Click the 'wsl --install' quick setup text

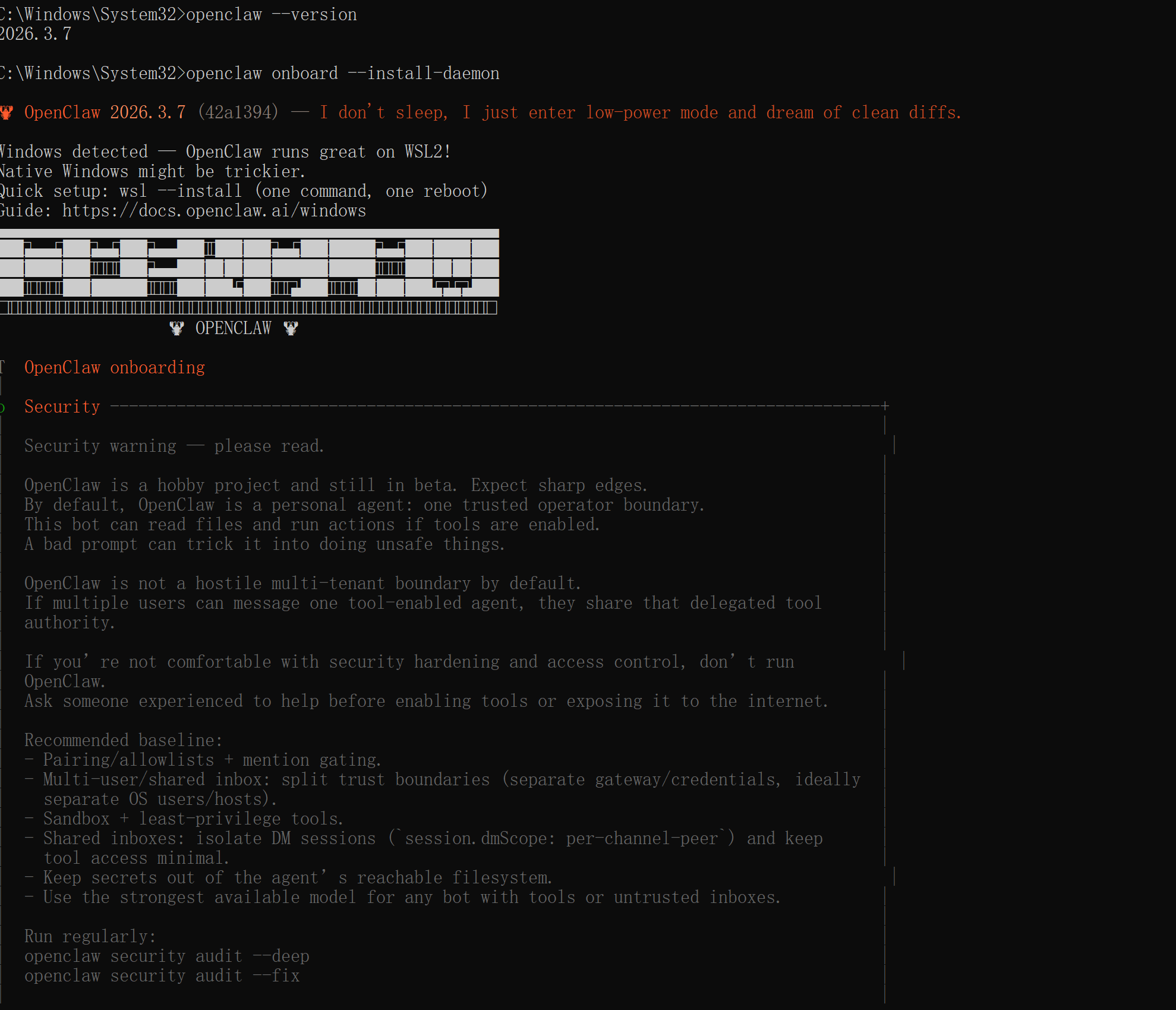point(181,191)
